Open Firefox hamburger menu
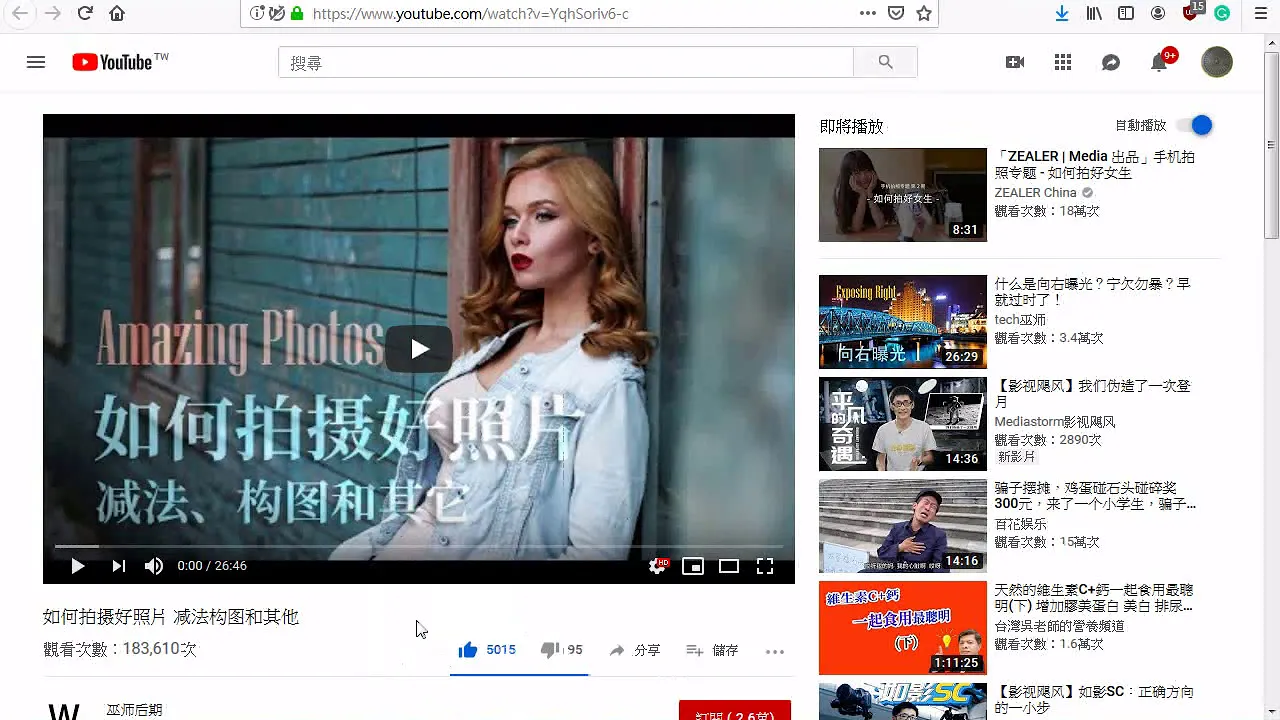This screenshot has height=720, width=1280. (1260, 13)
